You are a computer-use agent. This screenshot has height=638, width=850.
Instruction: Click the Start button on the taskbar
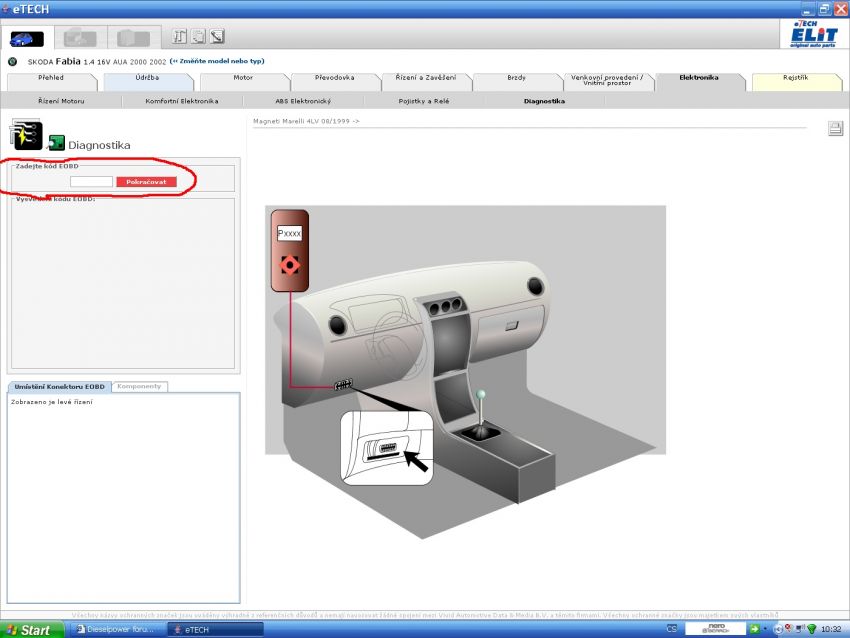click(31, 629)
